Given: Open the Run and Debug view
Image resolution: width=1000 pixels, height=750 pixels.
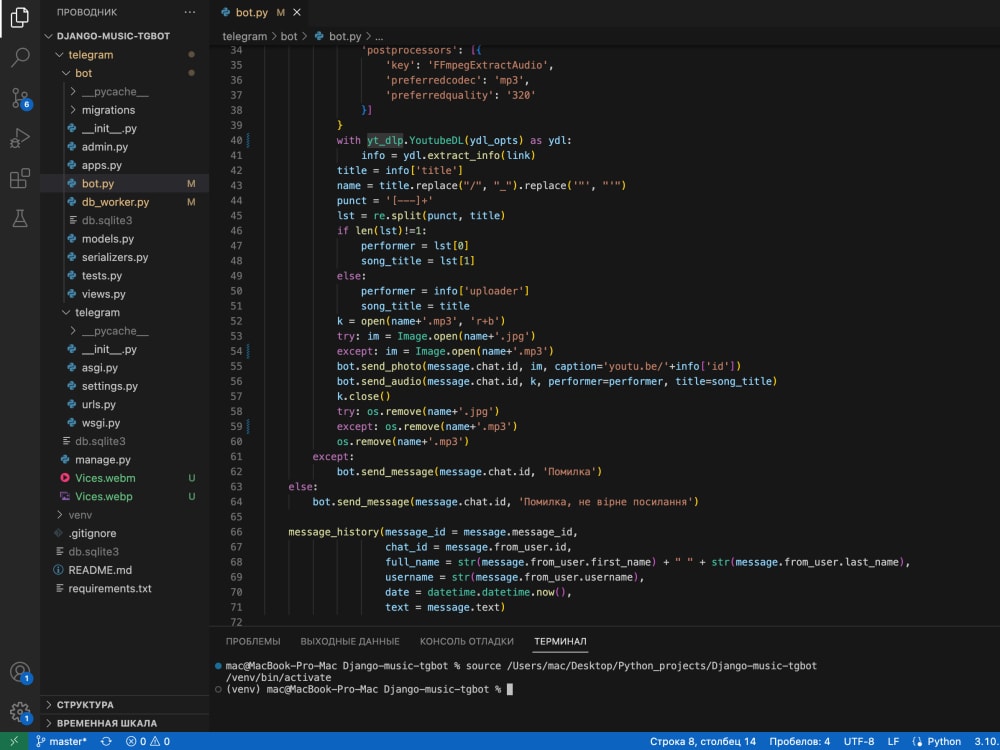Looking at the screenshot, I should tap(18, 139).
